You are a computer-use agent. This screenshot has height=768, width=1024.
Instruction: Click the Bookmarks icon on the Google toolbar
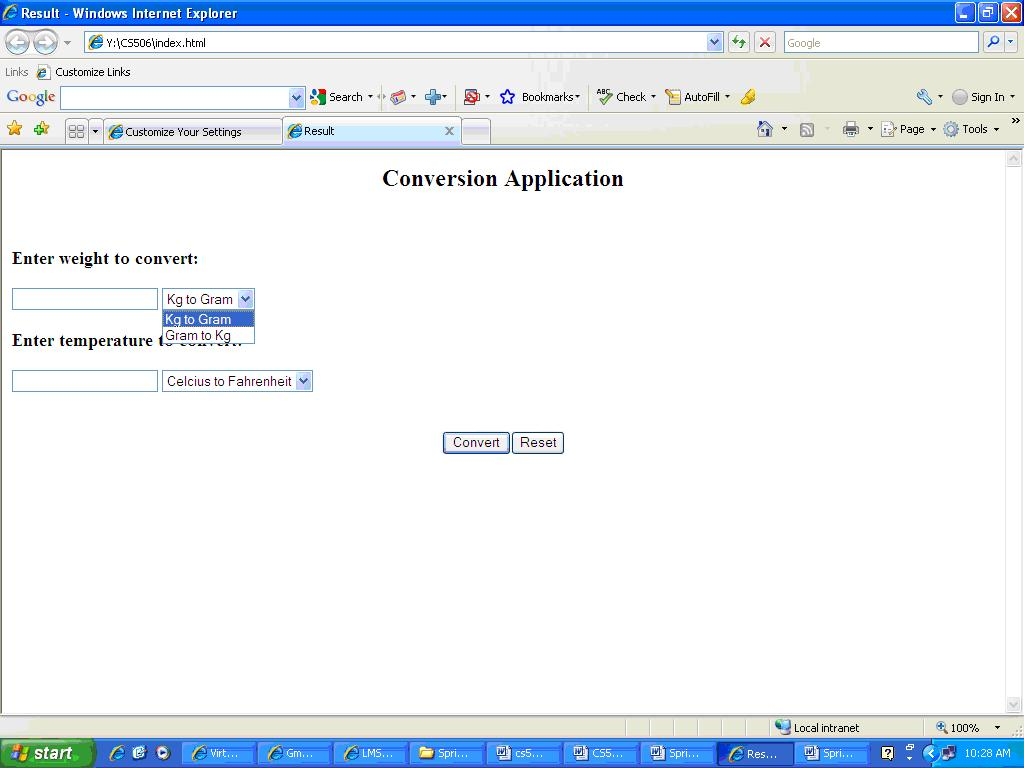(x=510, y=97)
